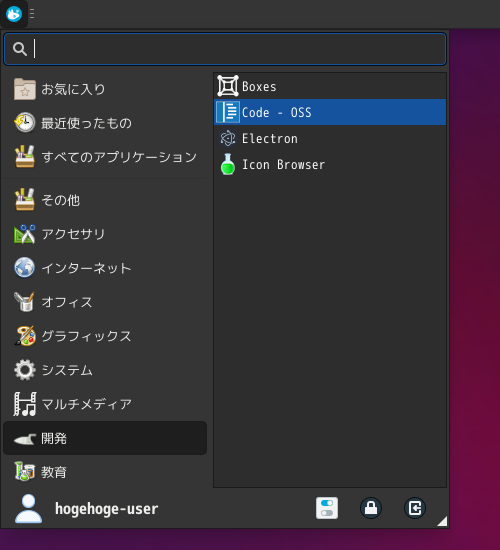The width and height of the screenshot is (500, 550).
Task: Open the settings toggle switches icon
Action: 327,508
